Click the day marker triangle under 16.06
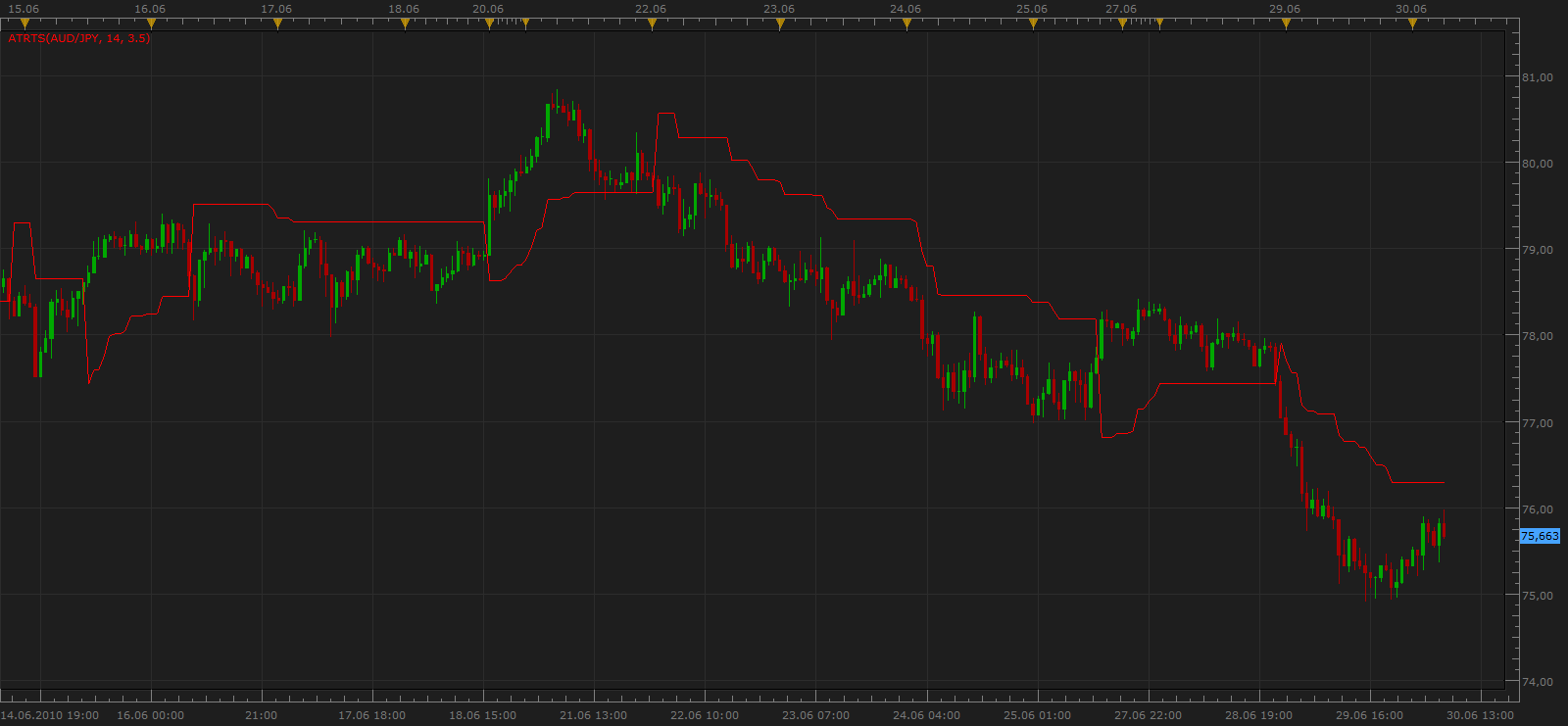The height and width of the screenshot is (726, 1568). 152,24
